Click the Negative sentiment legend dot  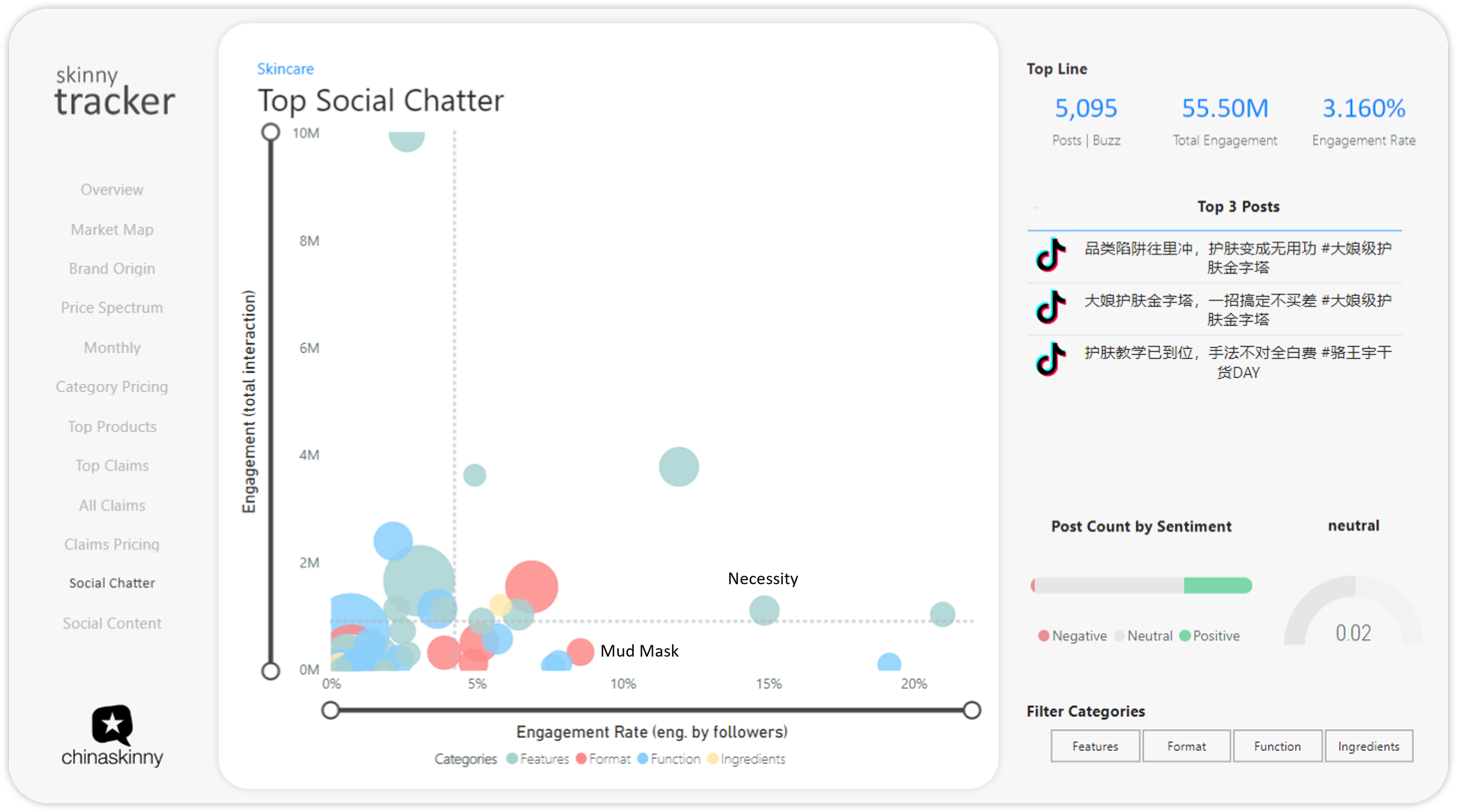pyautogui.click(x=1044, y=636)
